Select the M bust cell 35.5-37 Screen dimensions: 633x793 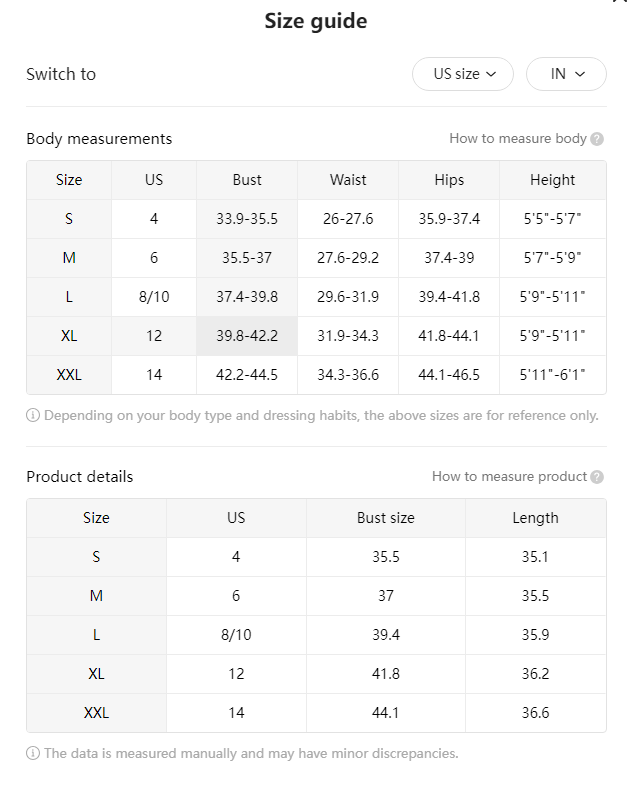247,258
